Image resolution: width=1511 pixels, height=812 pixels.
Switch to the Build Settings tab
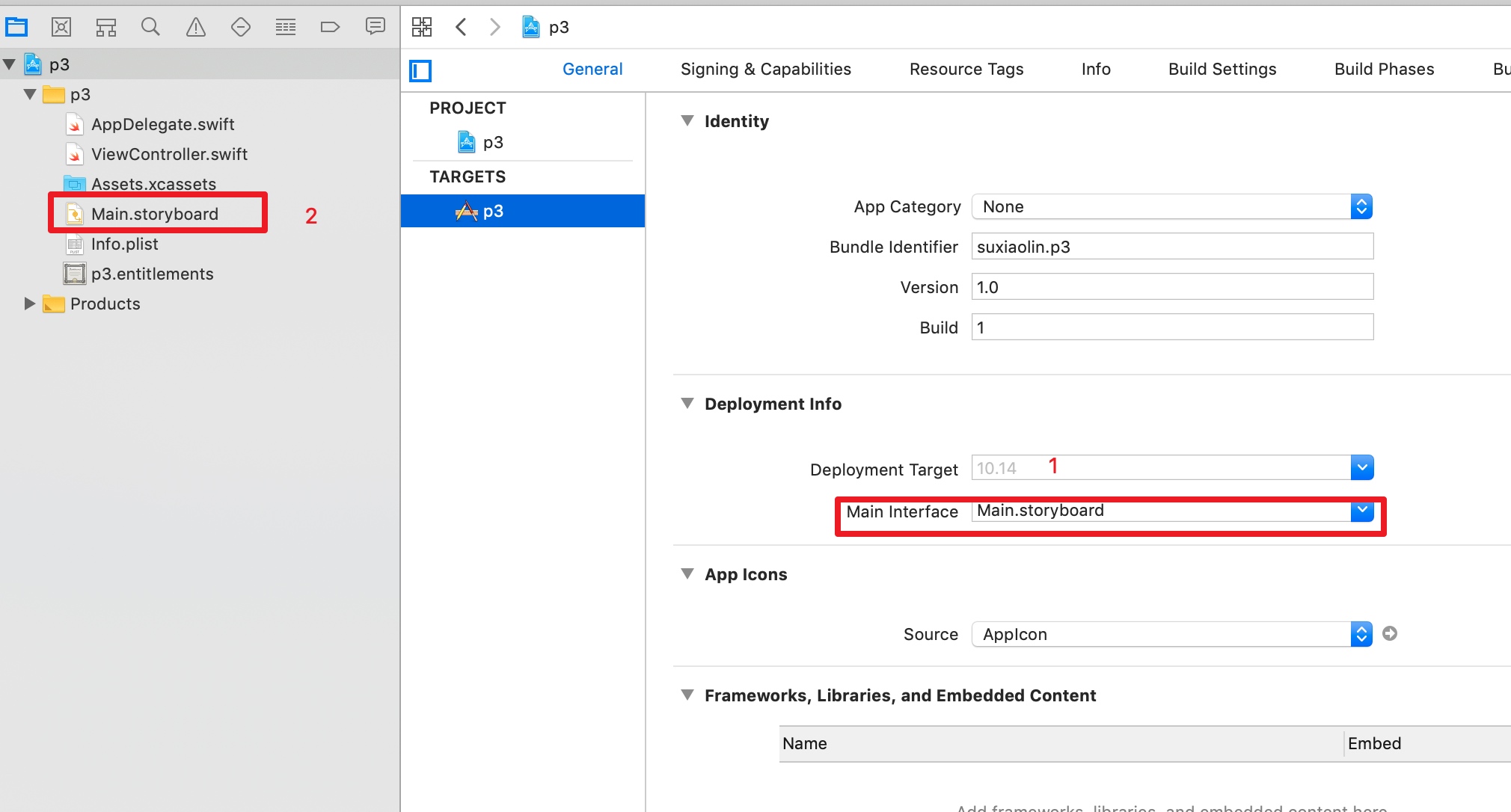coord(1222,70)
